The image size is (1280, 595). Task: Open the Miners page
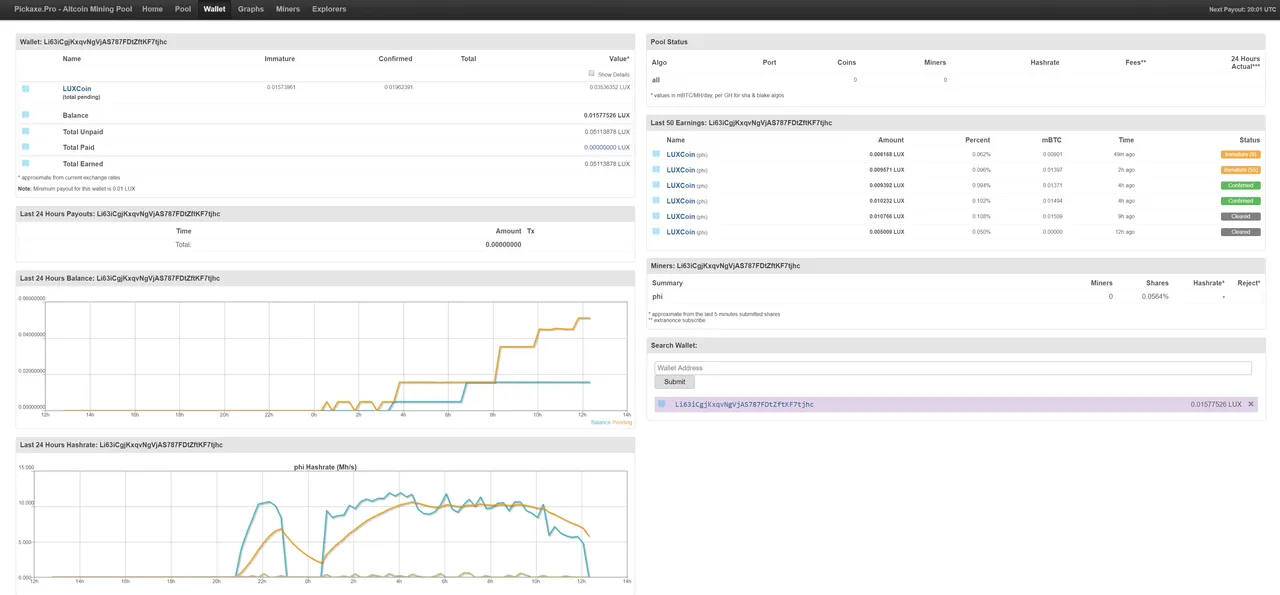click(288, 9)
